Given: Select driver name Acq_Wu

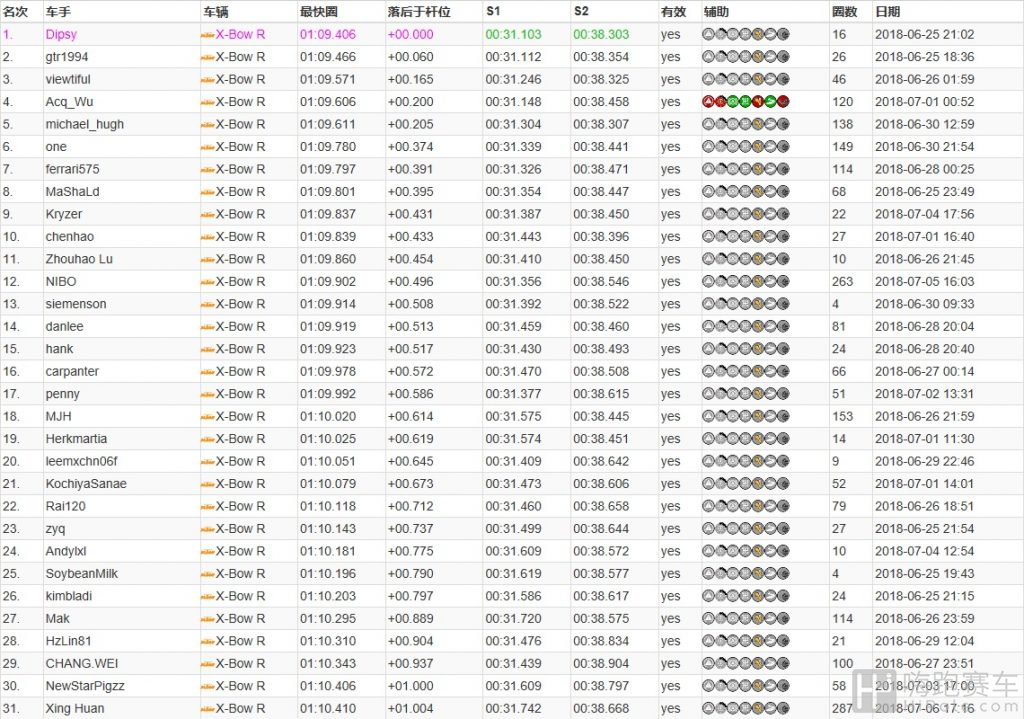Looking at the screenshot, I should [x=69, y=102].
